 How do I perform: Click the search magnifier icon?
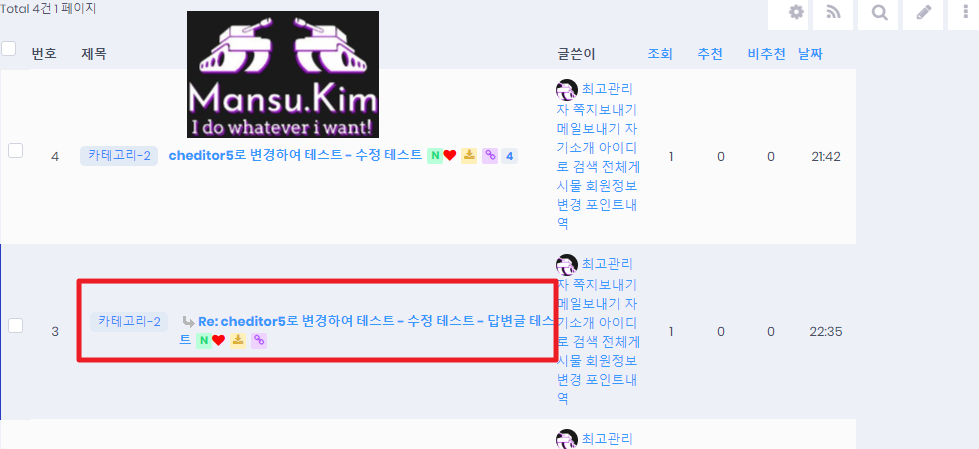point(878,12)
